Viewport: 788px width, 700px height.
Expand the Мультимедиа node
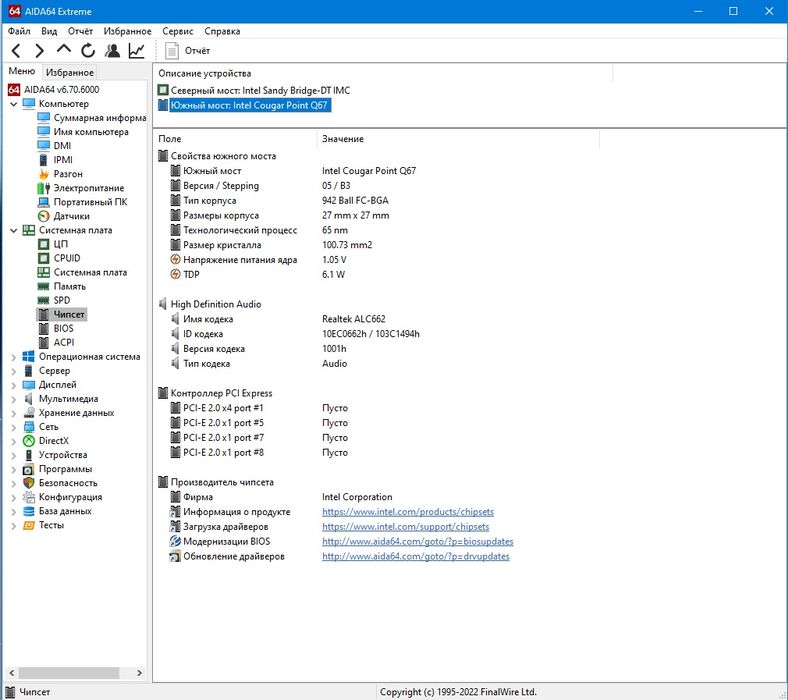(x=14, y=399)
